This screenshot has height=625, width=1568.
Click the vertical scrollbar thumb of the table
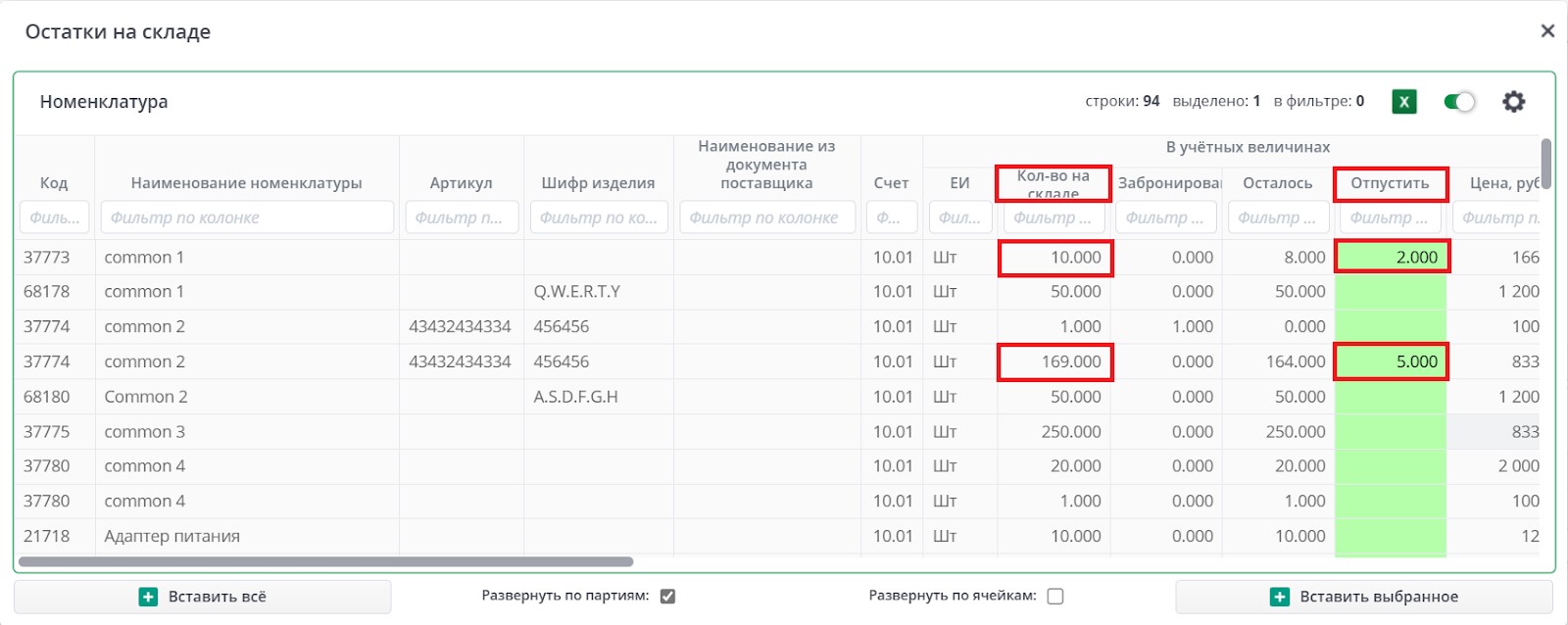pyautogui.click(x=1545, y=163)
